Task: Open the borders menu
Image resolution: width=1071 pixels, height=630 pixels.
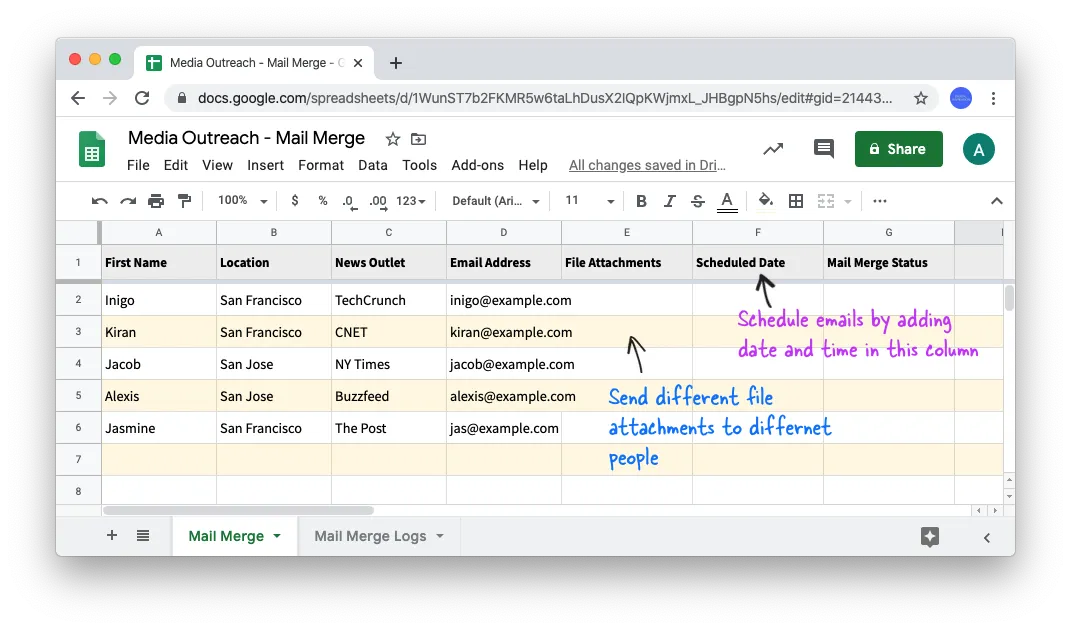Action: coord(796,200)
